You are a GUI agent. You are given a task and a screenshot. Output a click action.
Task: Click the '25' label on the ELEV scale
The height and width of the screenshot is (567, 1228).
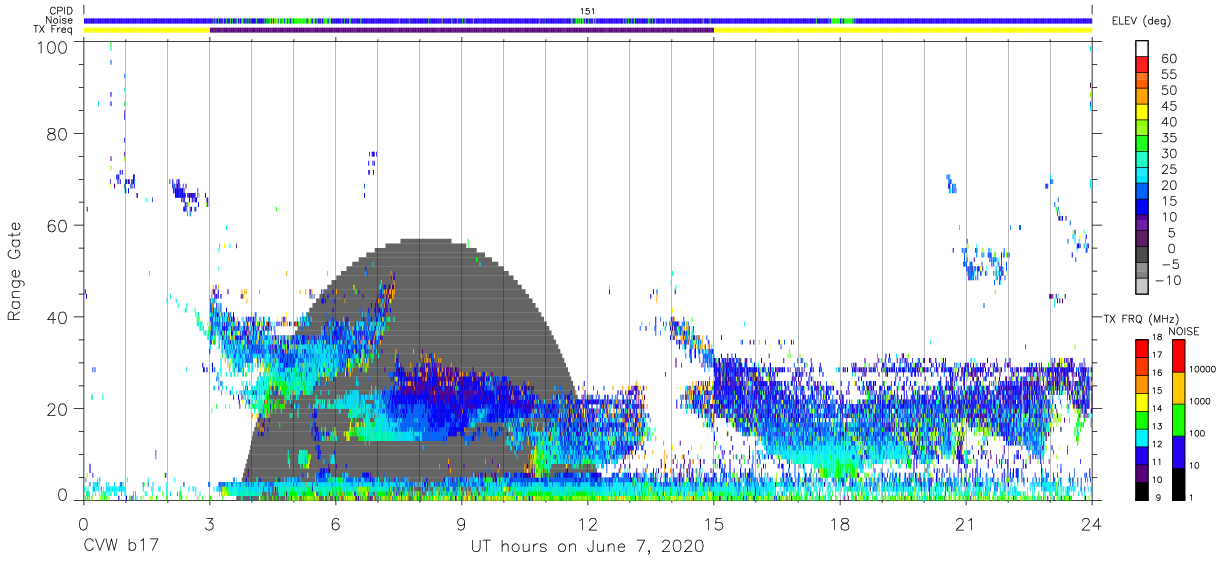(x=1168, y=170)
